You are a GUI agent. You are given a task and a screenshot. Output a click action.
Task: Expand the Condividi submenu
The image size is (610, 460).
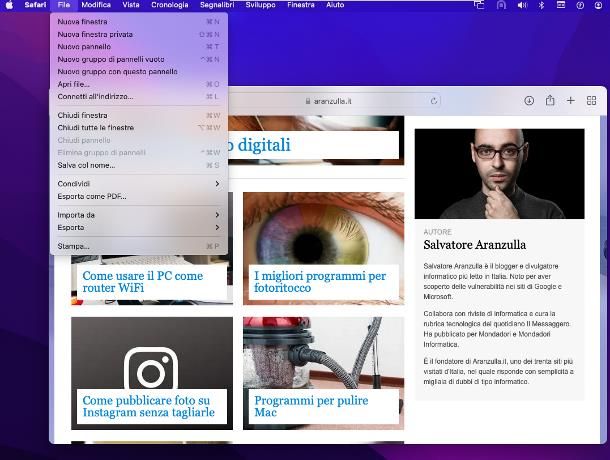pos(139,184)
